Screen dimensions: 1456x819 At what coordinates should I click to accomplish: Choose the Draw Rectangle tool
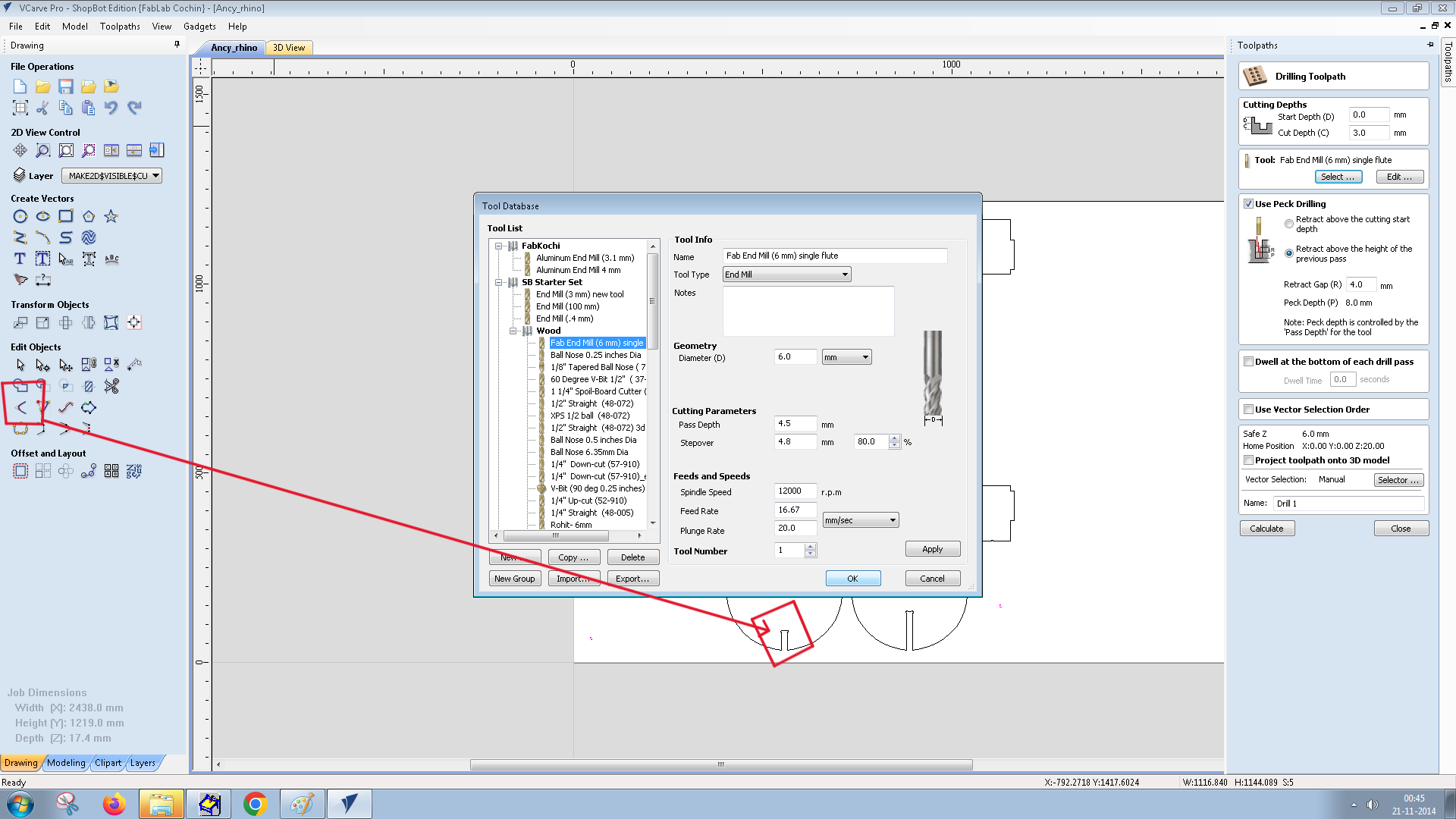click(66, 217)
